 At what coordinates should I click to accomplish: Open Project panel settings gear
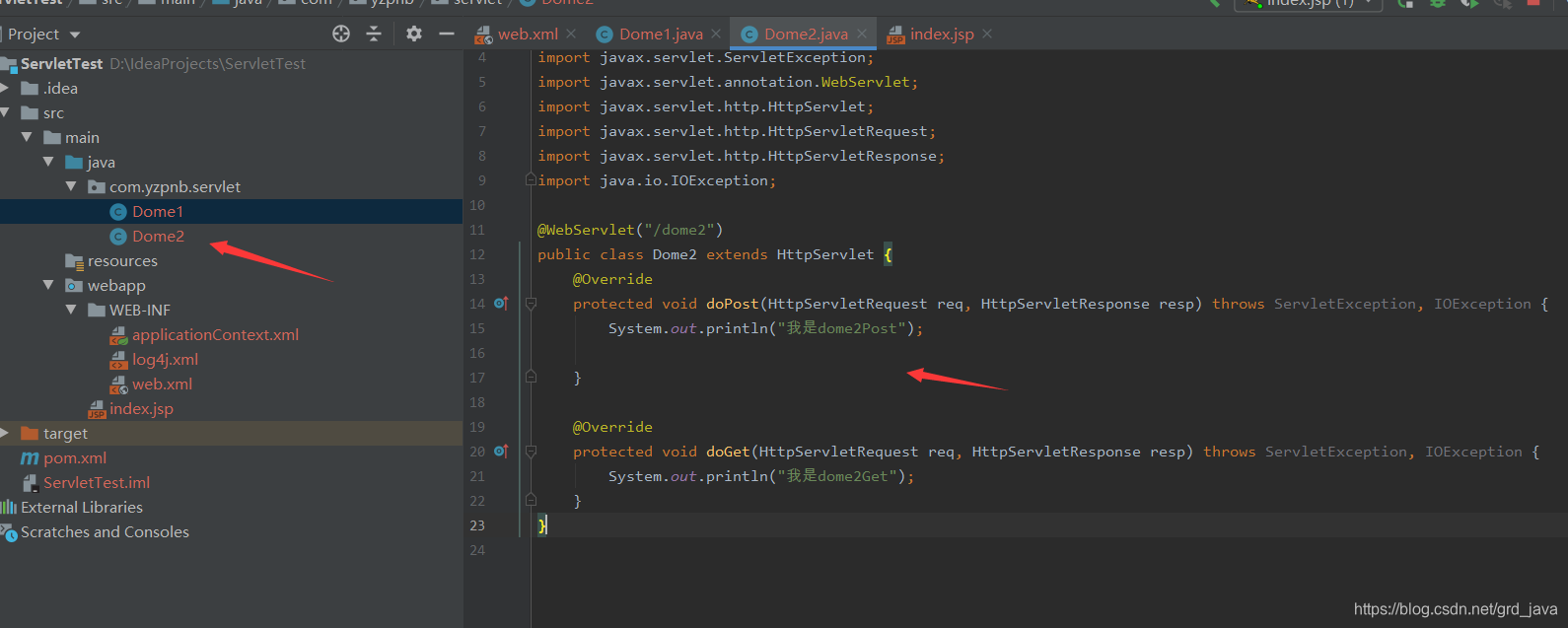414,34
